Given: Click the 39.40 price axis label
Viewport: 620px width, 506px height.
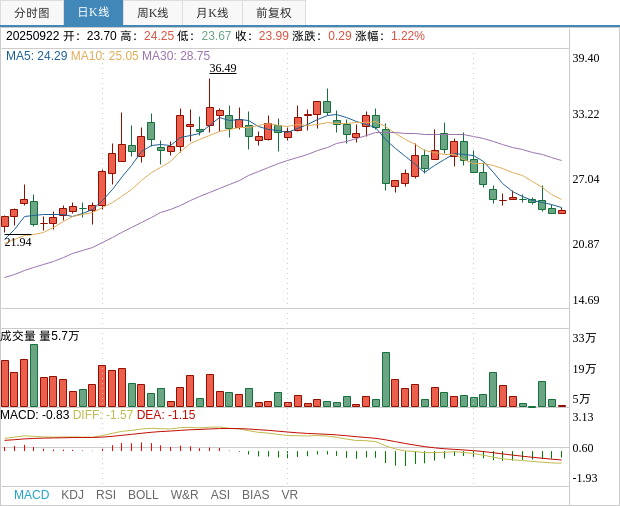Looking at the screenshot, I should 586,58.
